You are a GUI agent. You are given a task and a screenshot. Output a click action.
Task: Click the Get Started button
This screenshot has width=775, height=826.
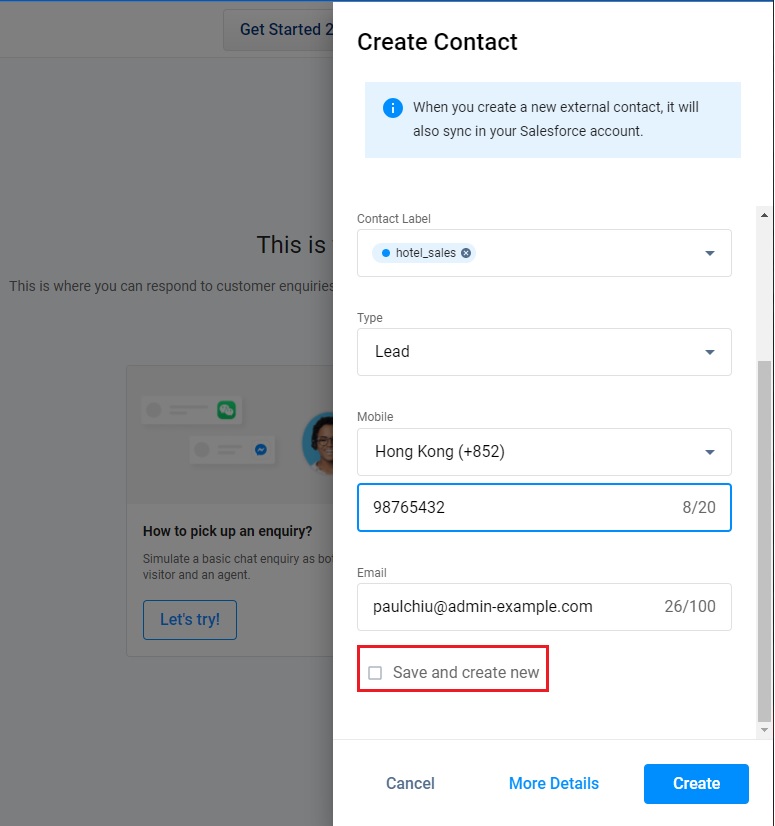tap(279, 30)
